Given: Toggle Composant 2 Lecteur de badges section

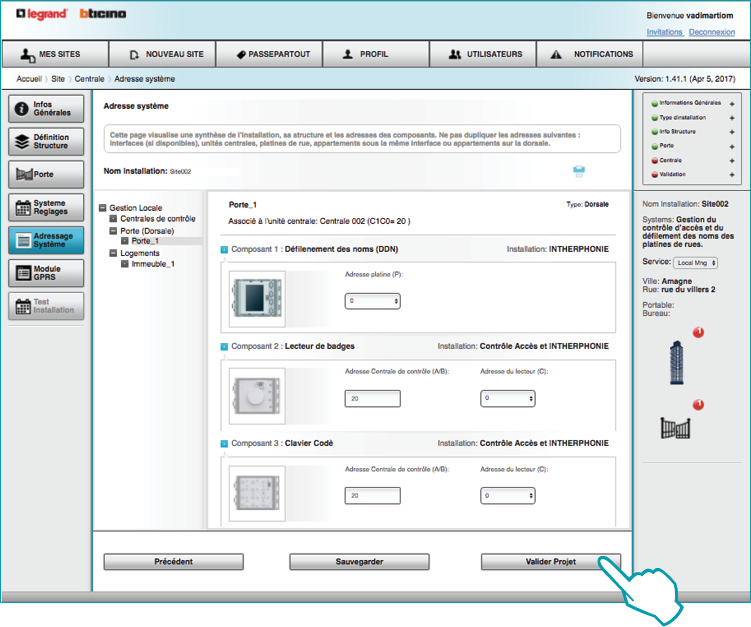Looking at the screenshot, I should [x=224, y=347].
